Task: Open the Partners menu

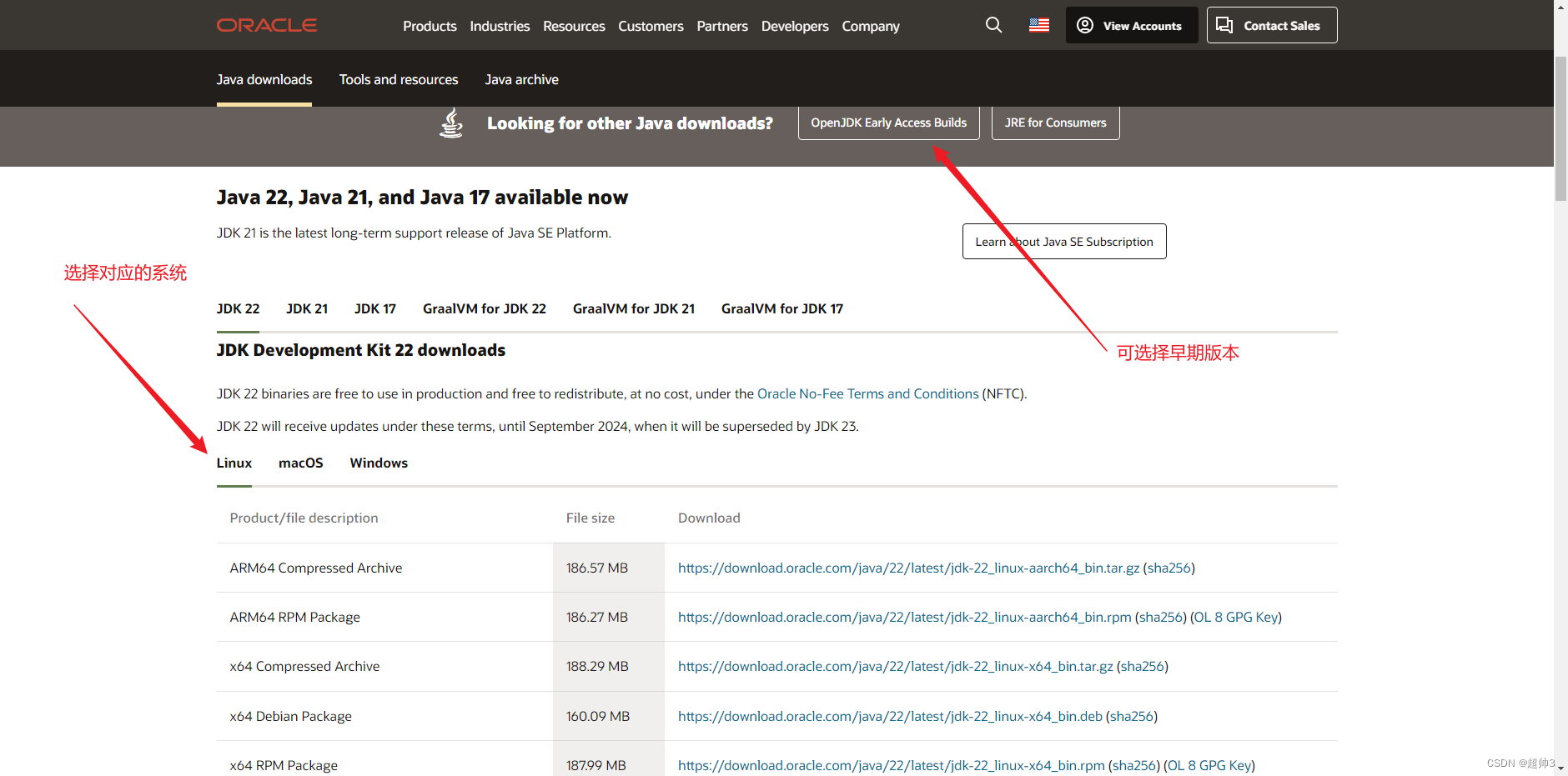Action: tap(722, 26)
